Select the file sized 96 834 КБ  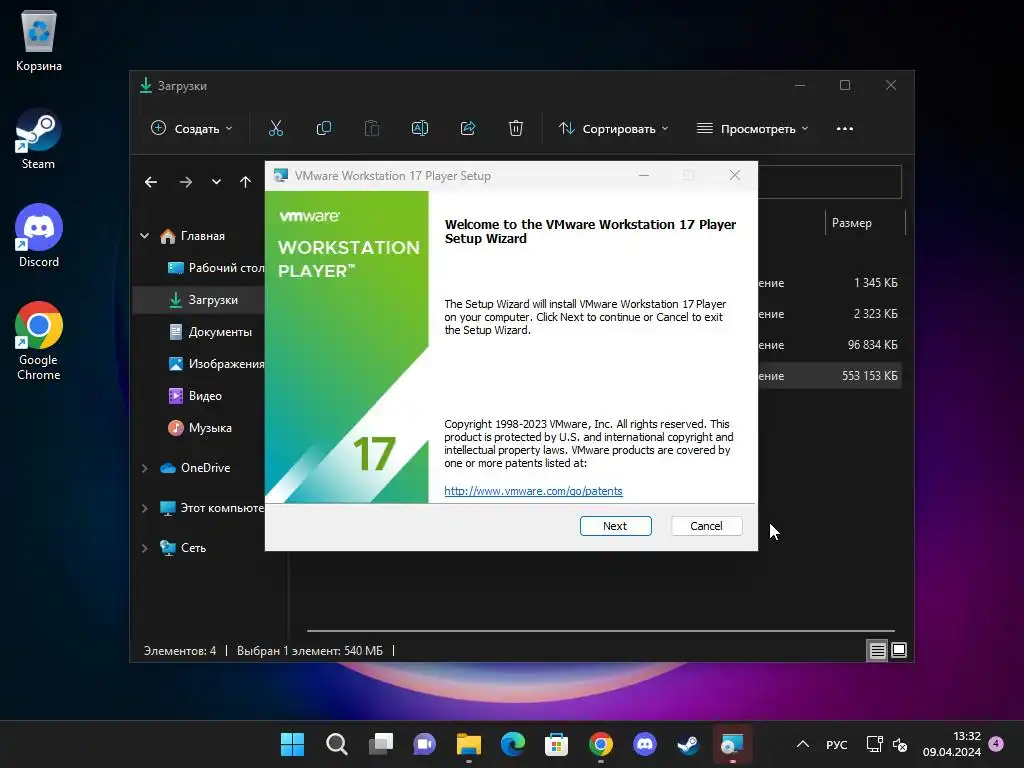[x=829, y=345]
